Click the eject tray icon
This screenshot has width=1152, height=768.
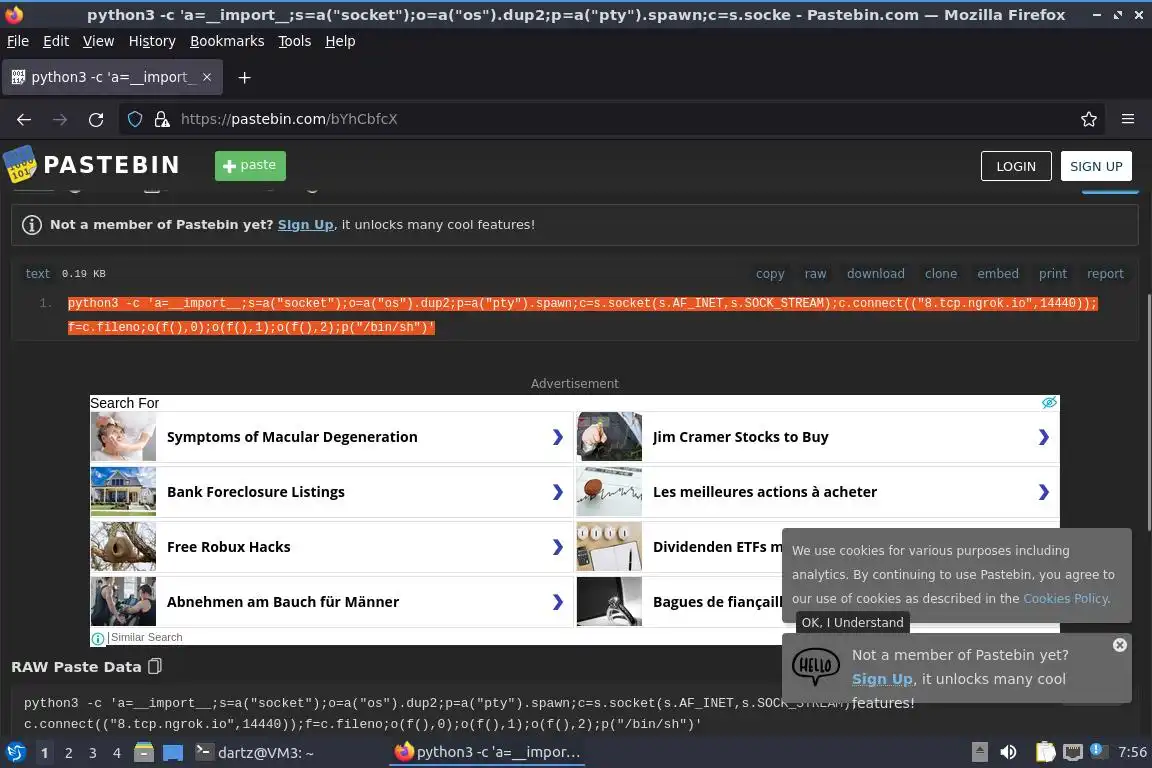tap(979, 752)
